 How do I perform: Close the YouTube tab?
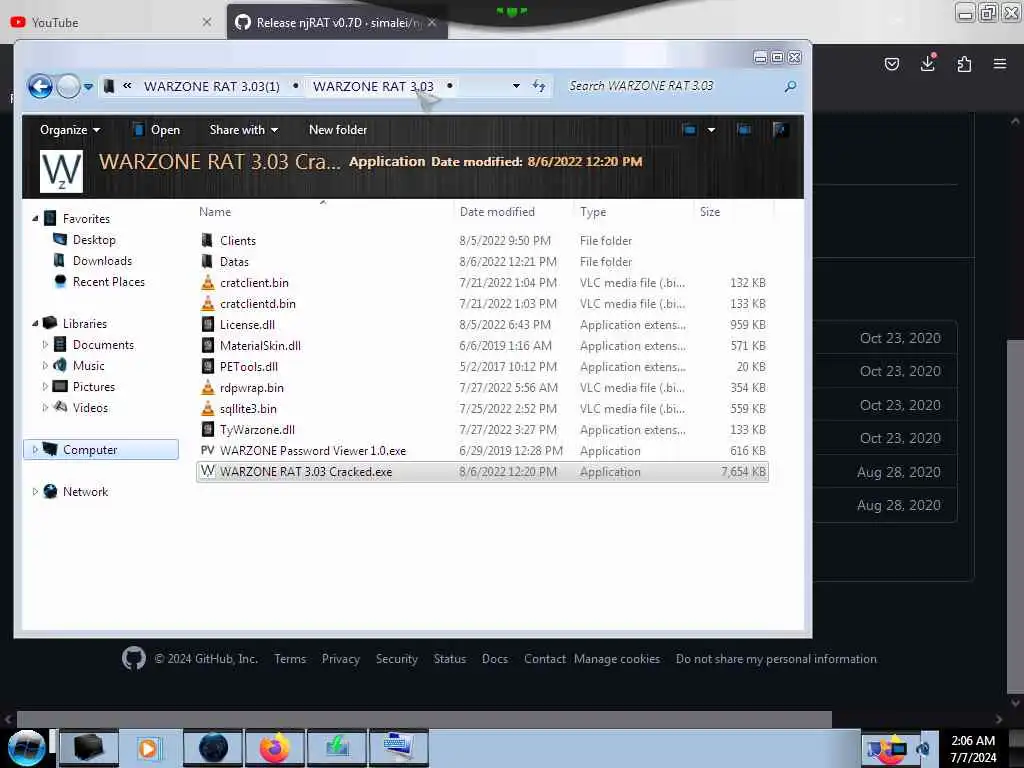point(206,22)
